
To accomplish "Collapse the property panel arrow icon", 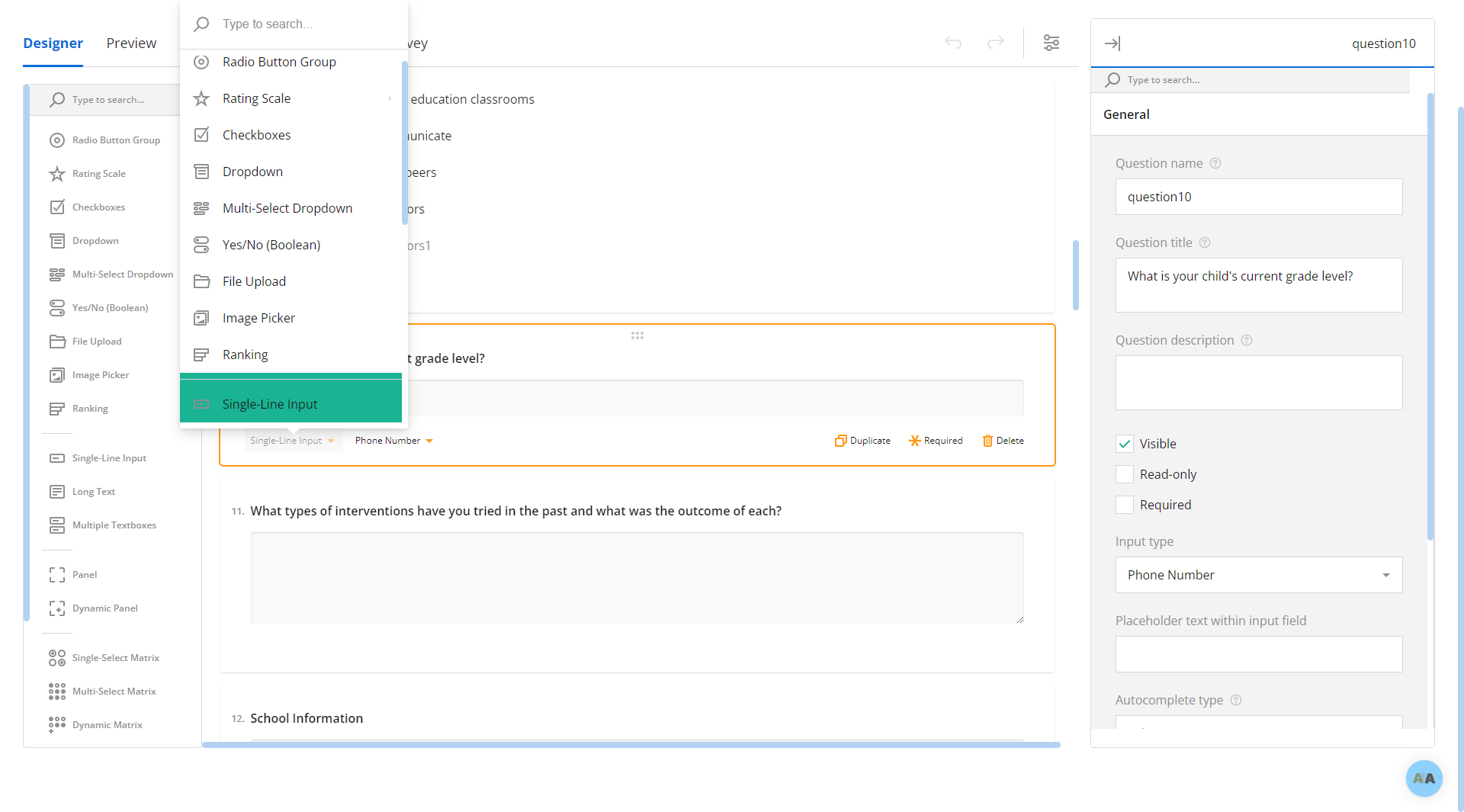I will coord(1112,43).
